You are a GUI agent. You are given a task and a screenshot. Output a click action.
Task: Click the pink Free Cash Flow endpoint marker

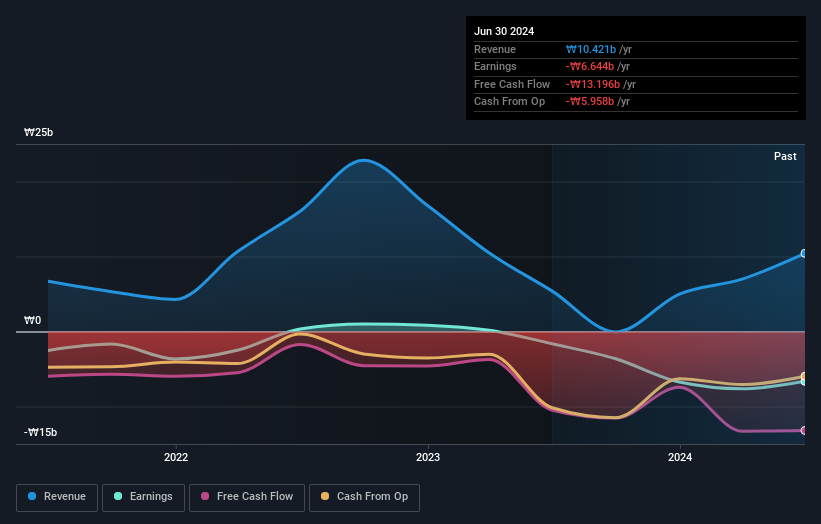804,430
